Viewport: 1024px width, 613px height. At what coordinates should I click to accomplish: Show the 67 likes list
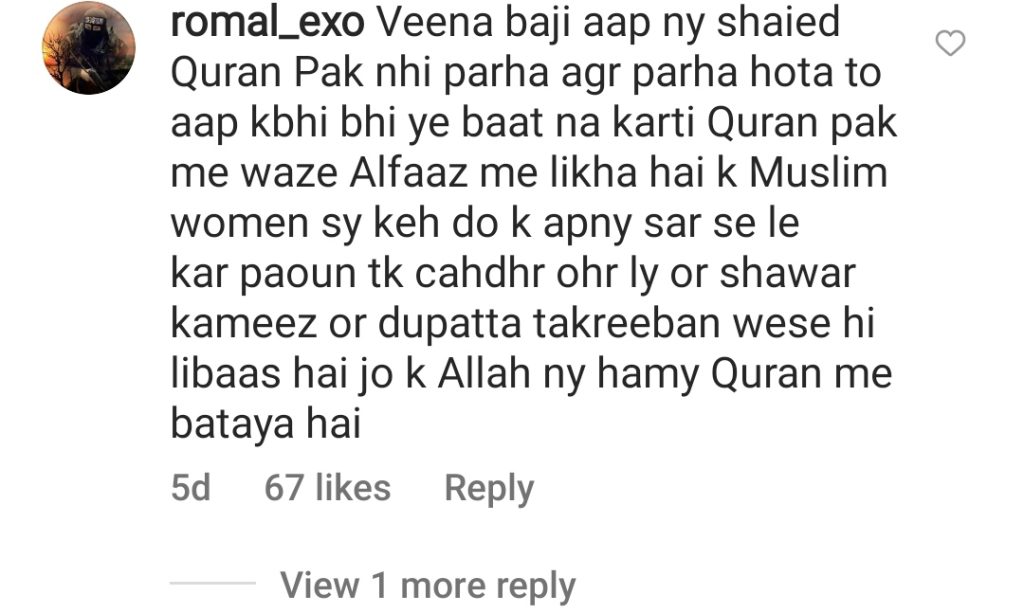[x=327, y=488]
